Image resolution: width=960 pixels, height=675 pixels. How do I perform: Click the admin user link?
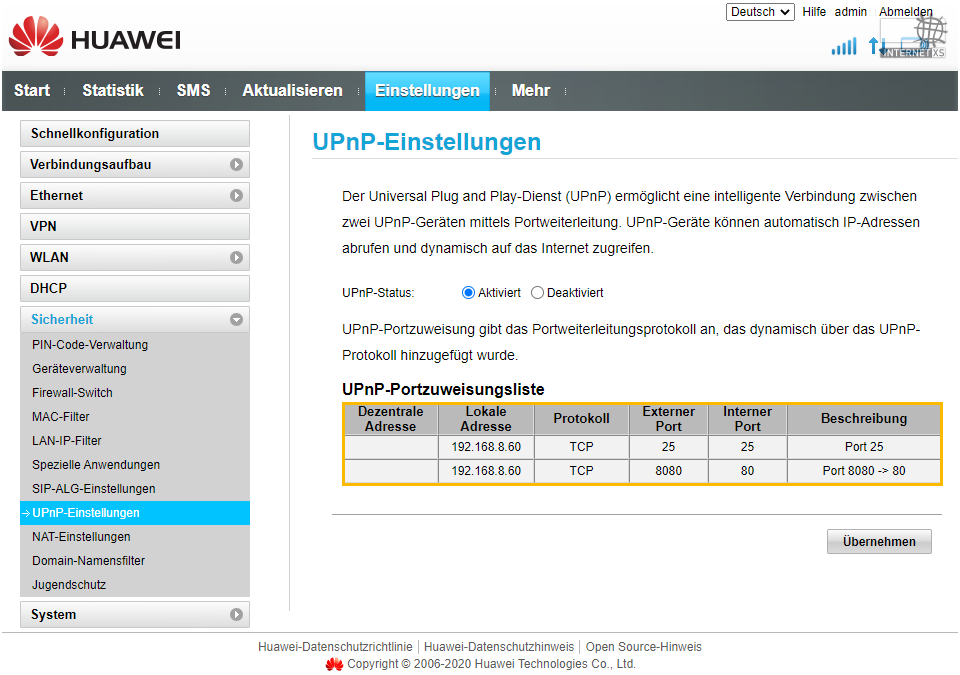[x=851, y=12]
